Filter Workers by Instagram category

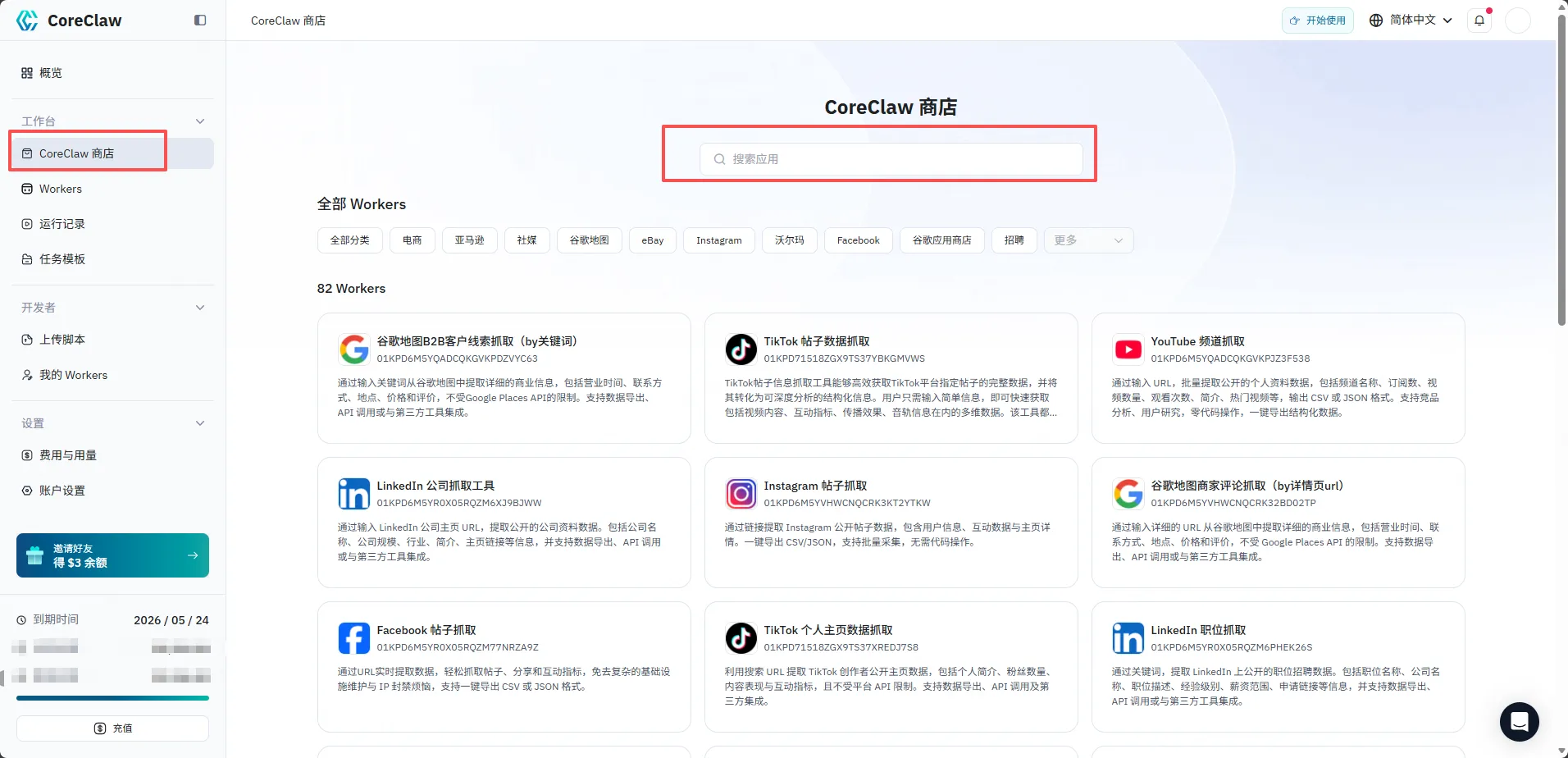pos(718,240)
